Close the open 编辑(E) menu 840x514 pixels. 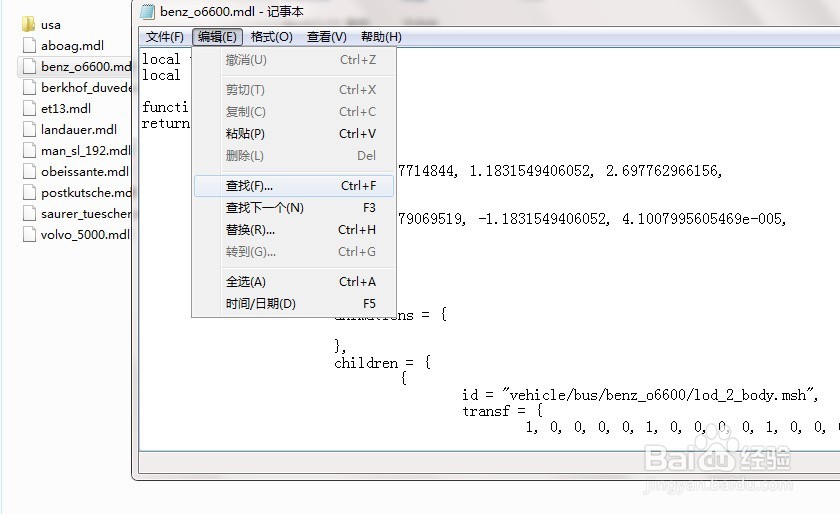217,37
